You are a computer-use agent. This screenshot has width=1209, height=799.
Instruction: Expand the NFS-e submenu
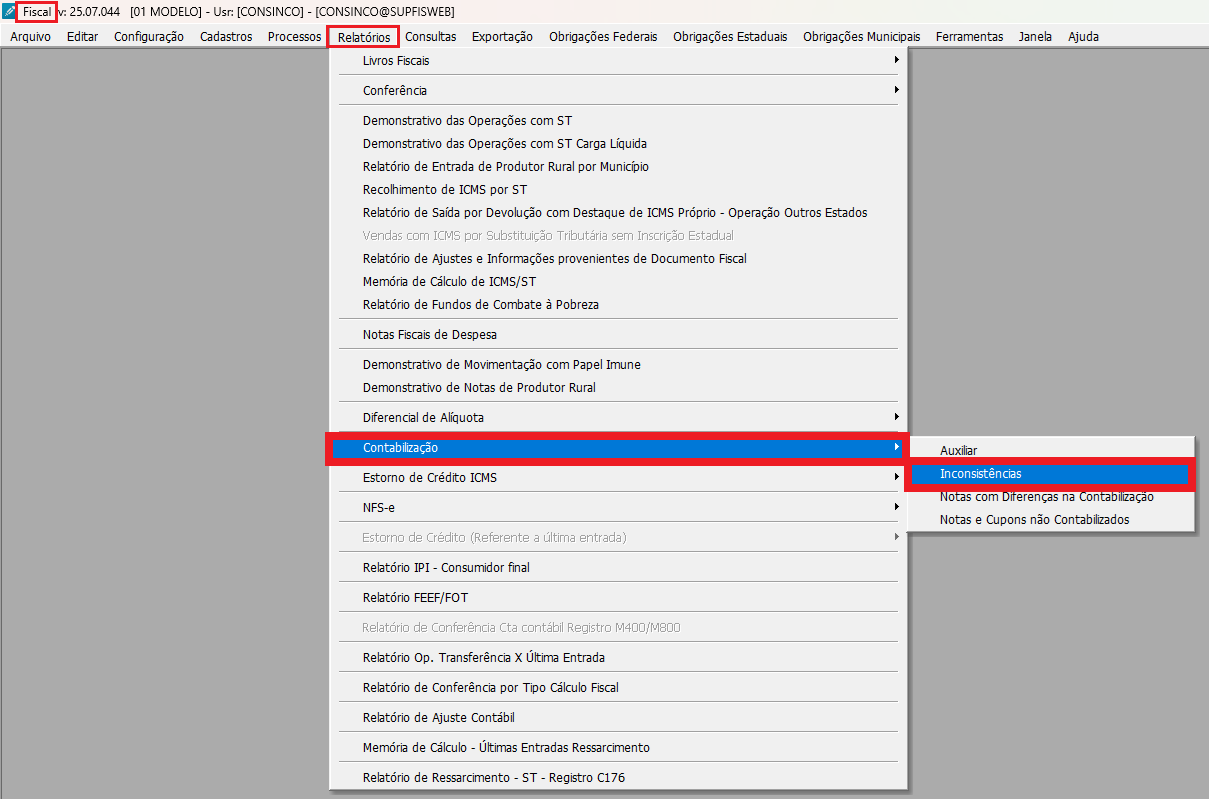point(618,508)
